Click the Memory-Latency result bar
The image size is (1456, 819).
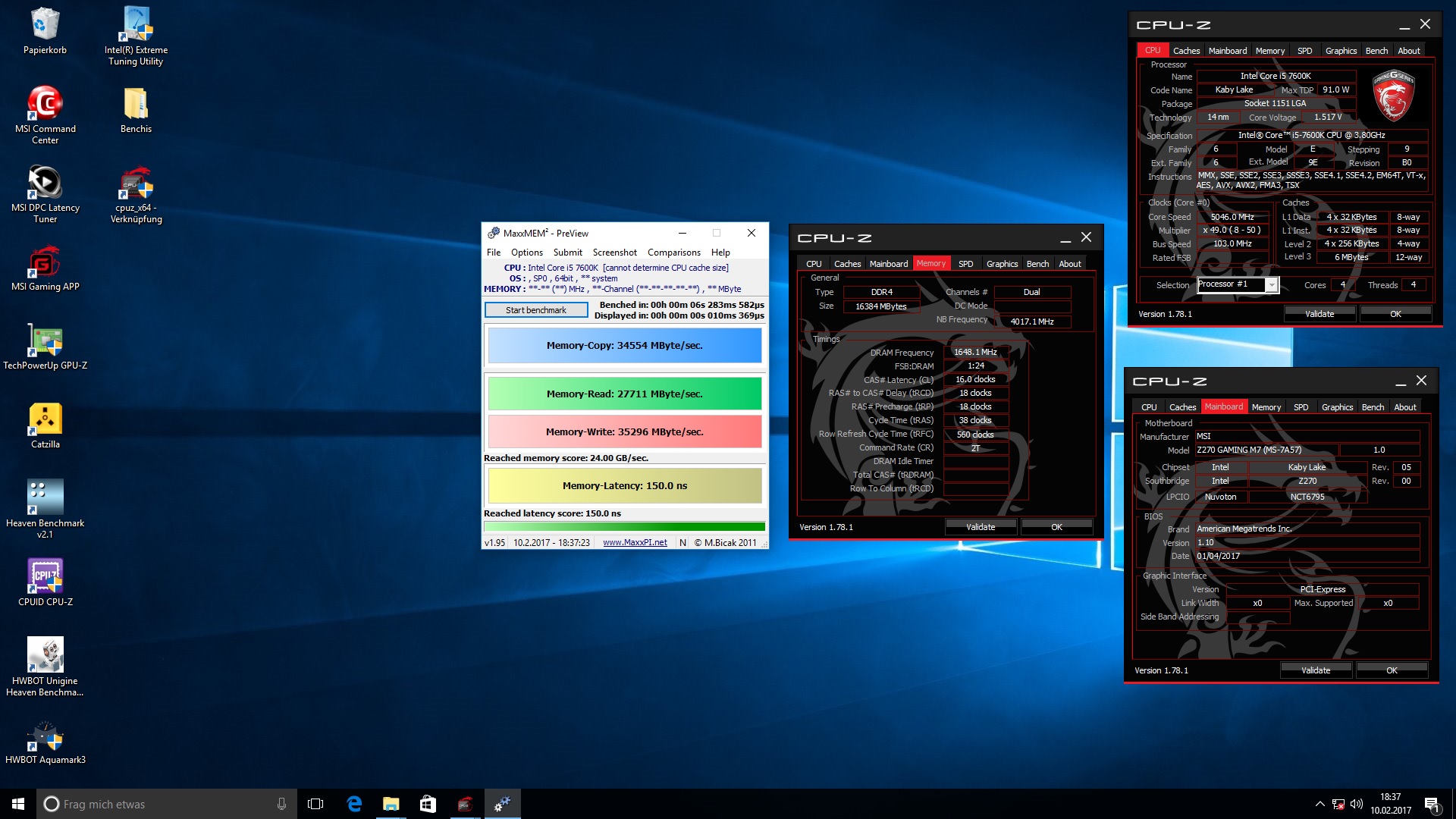point(624,485)
